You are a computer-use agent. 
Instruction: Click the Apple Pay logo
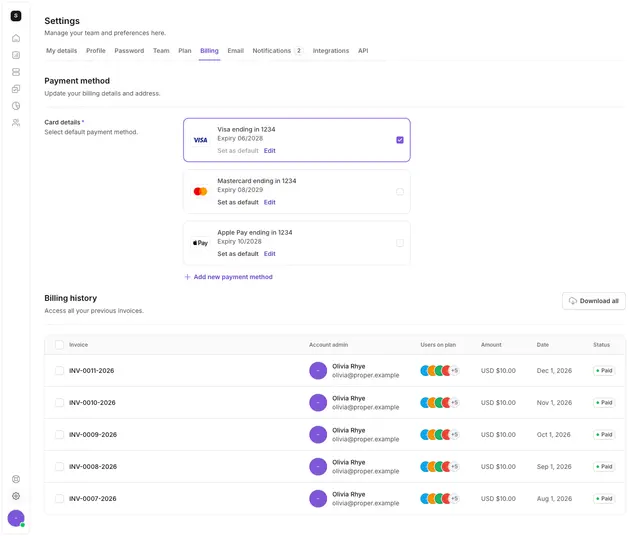(200, 243)
